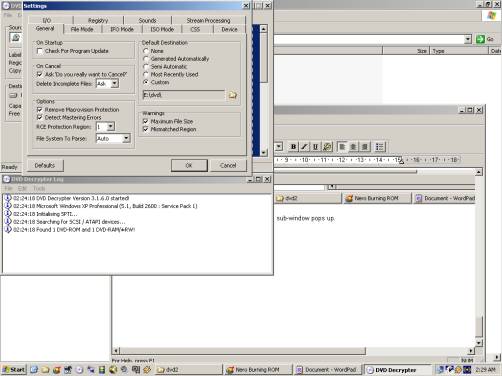The height and width of the screenshot is (376, 502).
Task: Select the General tab
Action: (x=45, y=29)
